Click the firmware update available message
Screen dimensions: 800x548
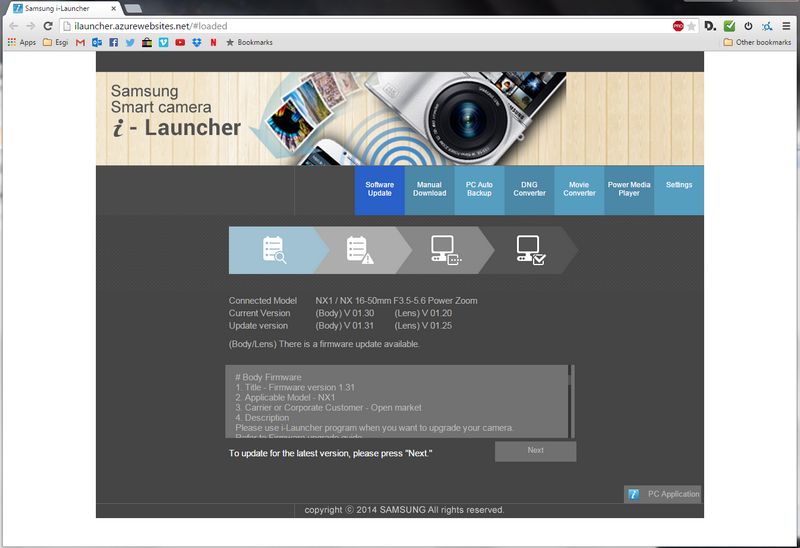pos(324,344)
